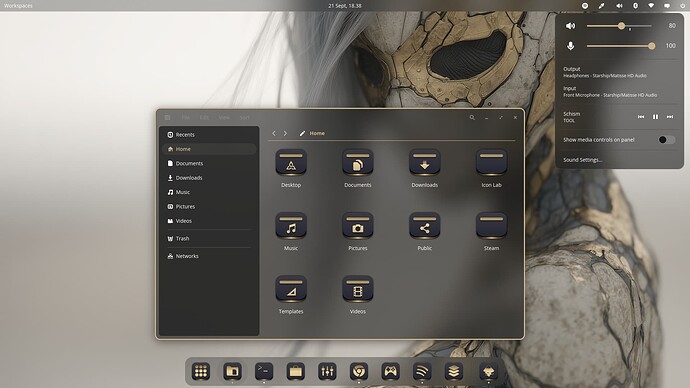Open the wave-stripes app in dock
The width and height of the screenshot is (690, 388).
[422, 372]
